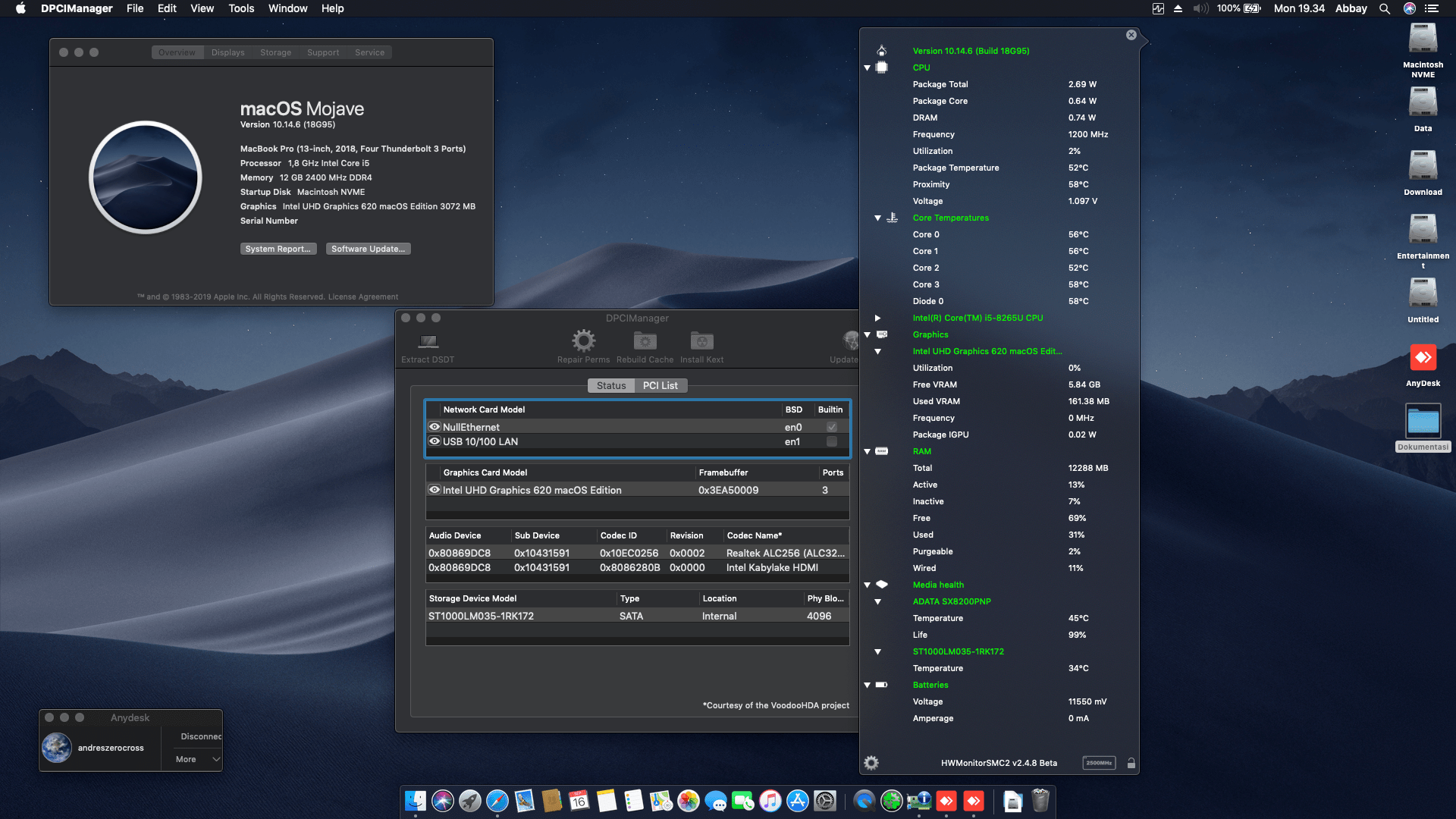Switch to the PCI List tab
Screen dimensions: 1456x819
click(661, 385)
